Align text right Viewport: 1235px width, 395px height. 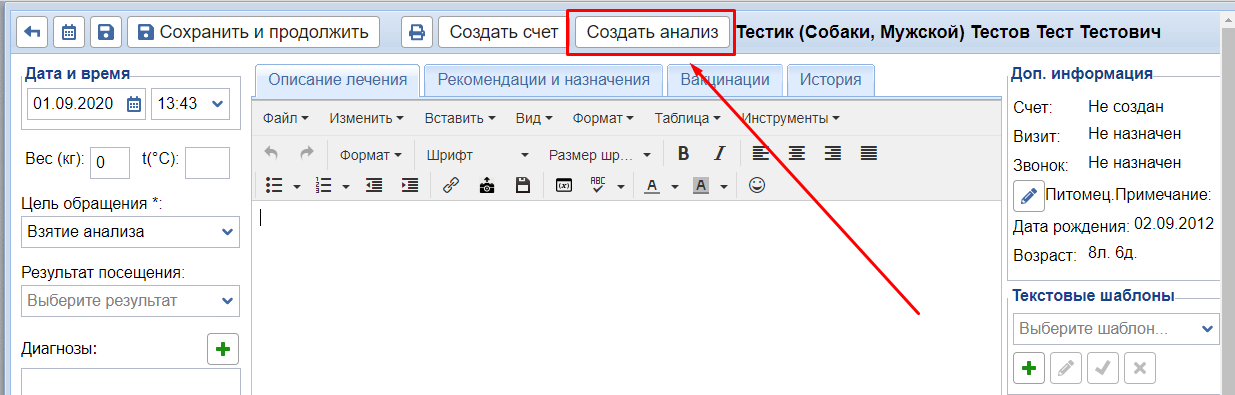coord(833,154)
